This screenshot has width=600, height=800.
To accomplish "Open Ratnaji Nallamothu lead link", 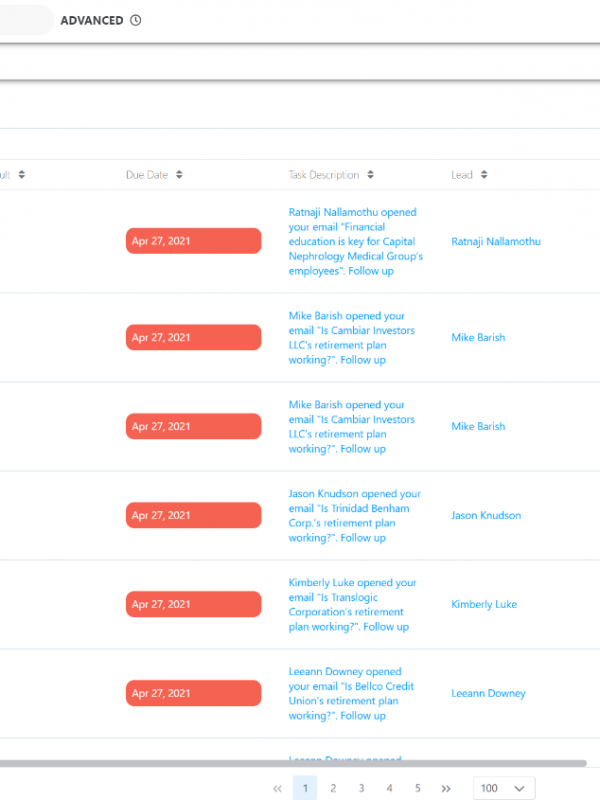I will pyautogui.click(x=496, y=241).
